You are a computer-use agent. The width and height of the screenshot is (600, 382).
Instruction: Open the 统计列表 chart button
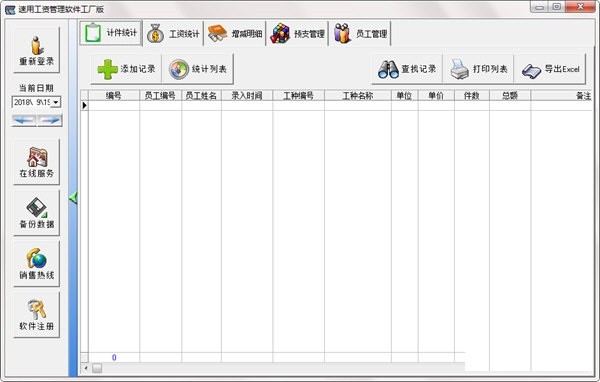tap(198, 69)
